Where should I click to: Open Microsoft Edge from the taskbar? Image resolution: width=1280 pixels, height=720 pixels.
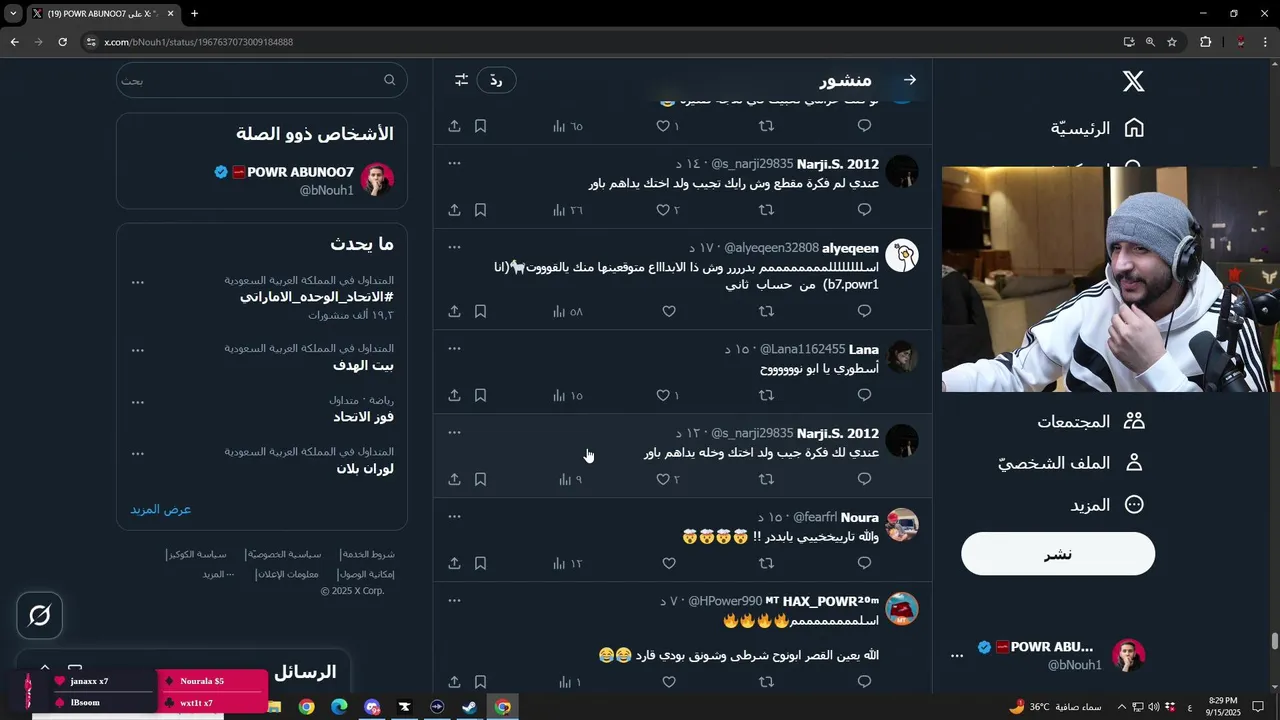[339, 707]
